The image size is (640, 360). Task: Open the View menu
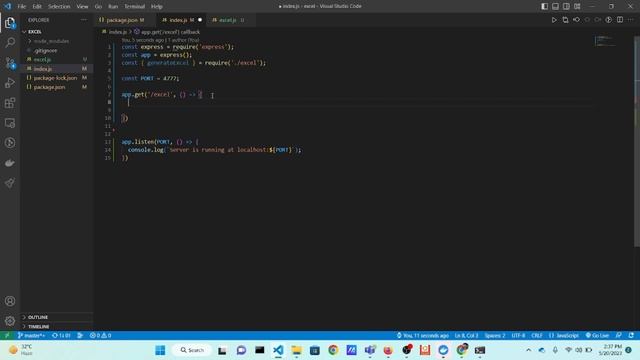pyautogui.click(x=82, y=7)
